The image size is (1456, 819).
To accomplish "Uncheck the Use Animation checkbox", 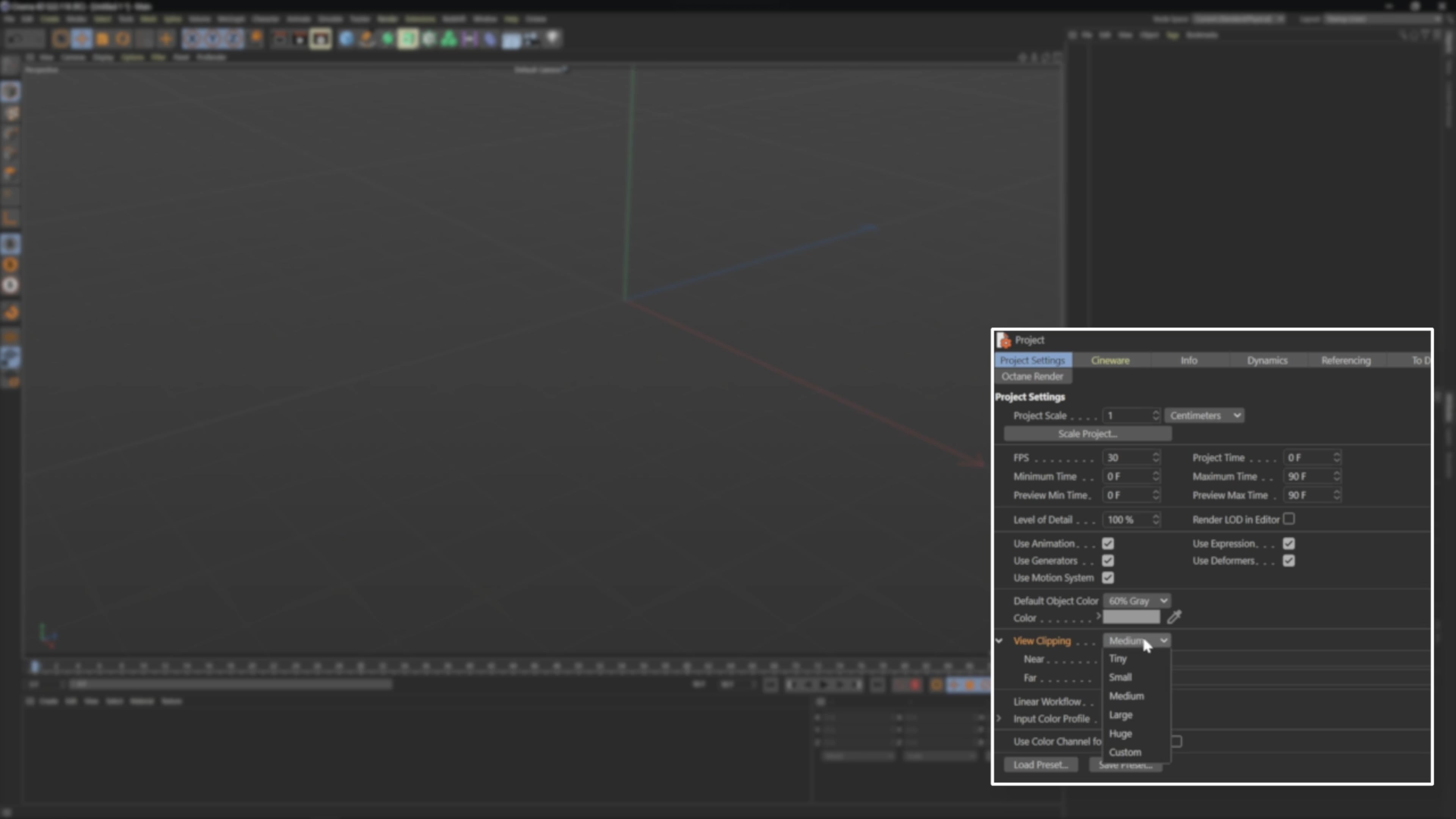I will 1108,543.
